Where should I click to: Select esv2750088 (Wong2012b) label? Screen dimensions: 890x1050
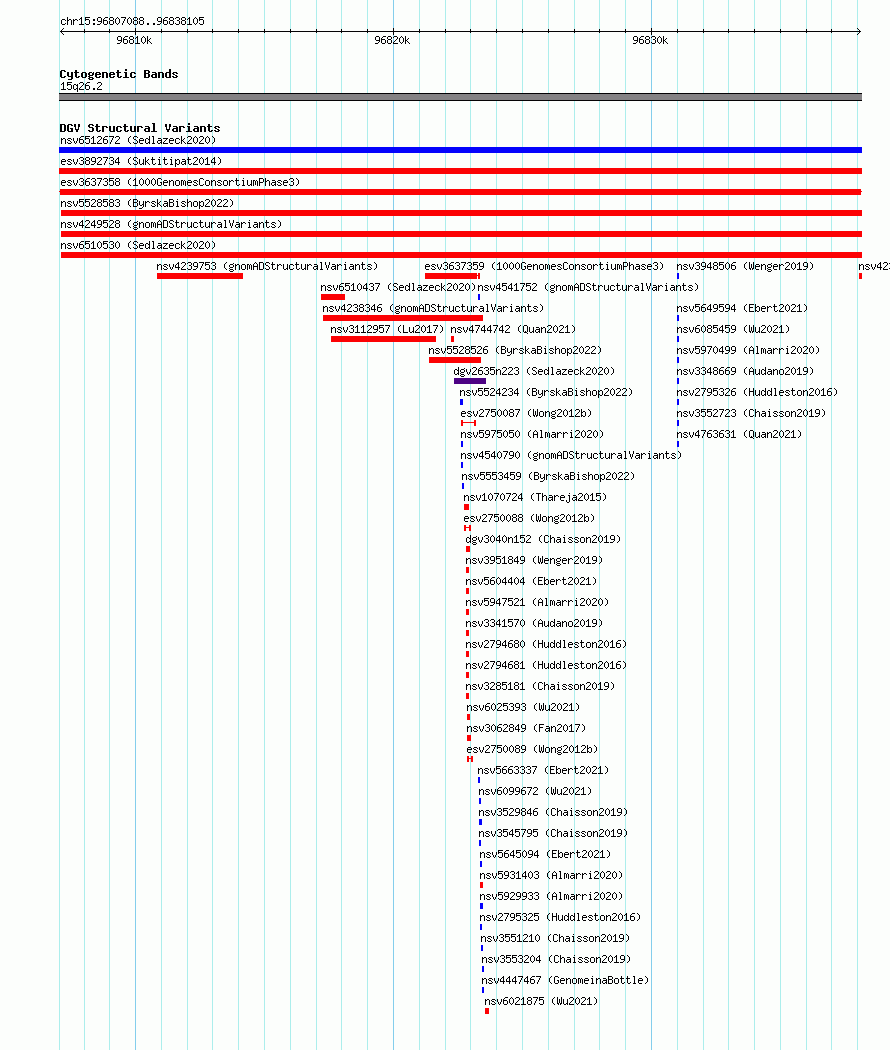click(x=529, y=519)
